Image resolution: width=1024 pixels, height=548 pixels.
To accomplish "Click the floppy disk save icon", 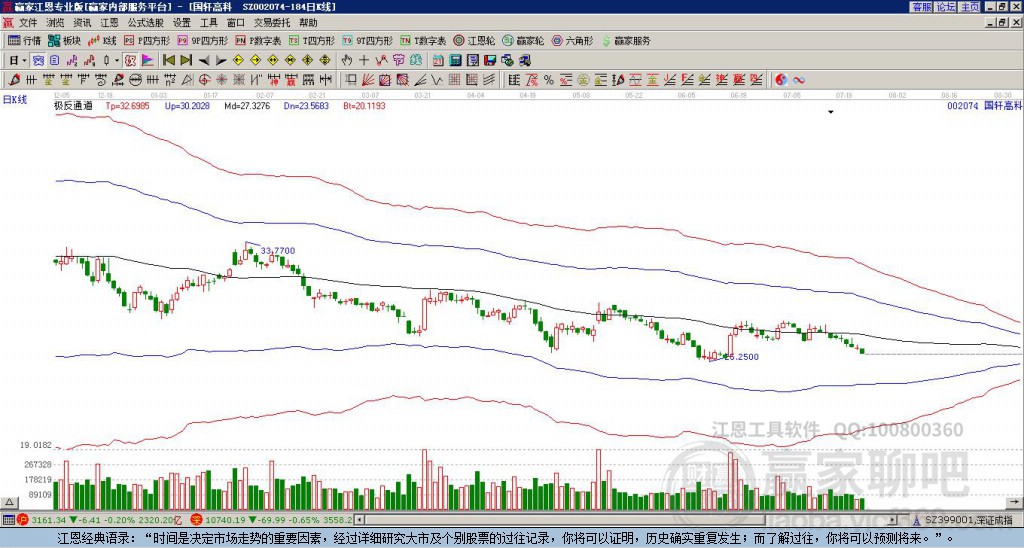I will coord(490,61).
